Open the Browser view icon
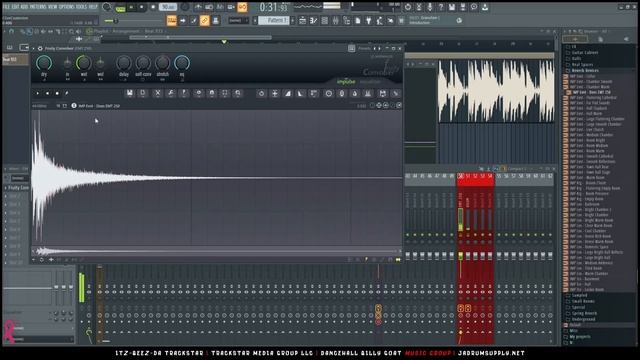The width and height of the screenshot is (640, 360). [x=347, y=20]
